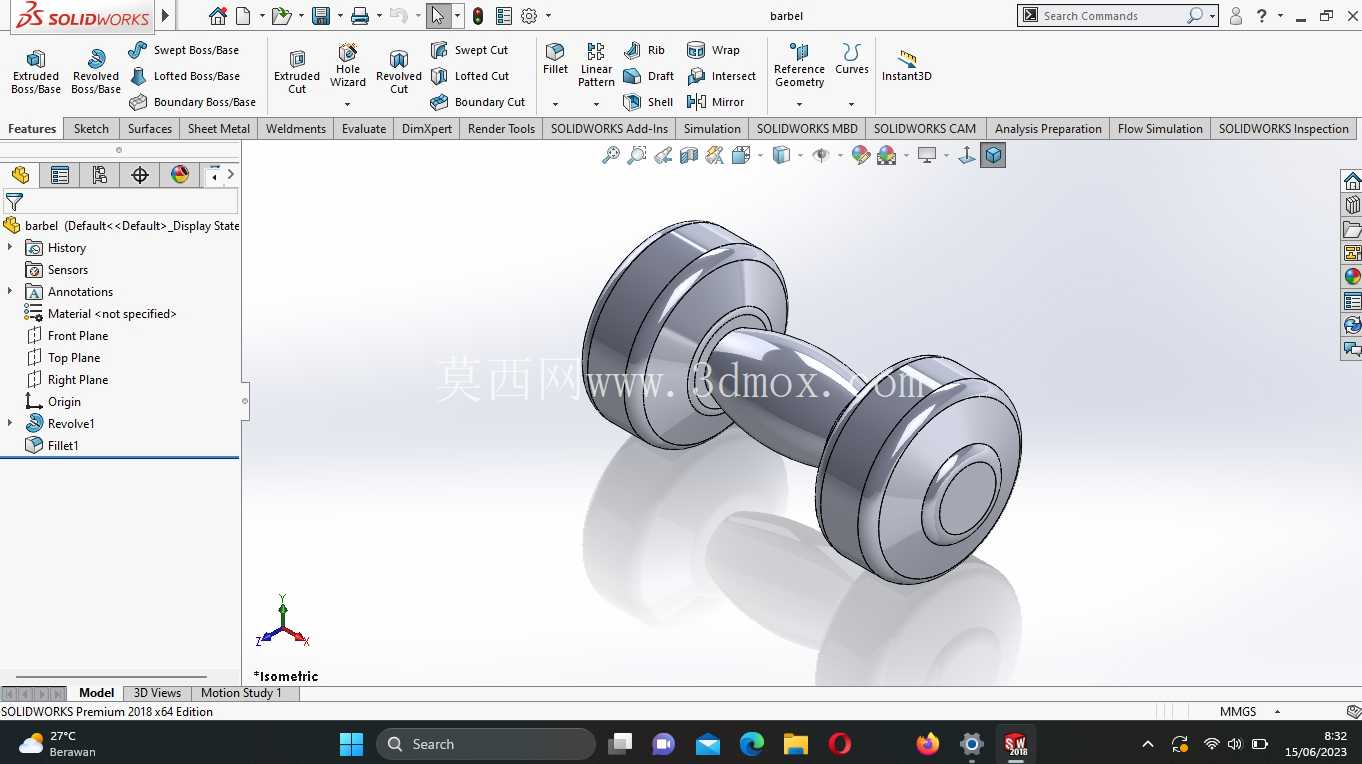Open the PropertyManager panel tab
Viewport: 1362px width, 764px height.
pyautogui.click(x=60, y=175)
